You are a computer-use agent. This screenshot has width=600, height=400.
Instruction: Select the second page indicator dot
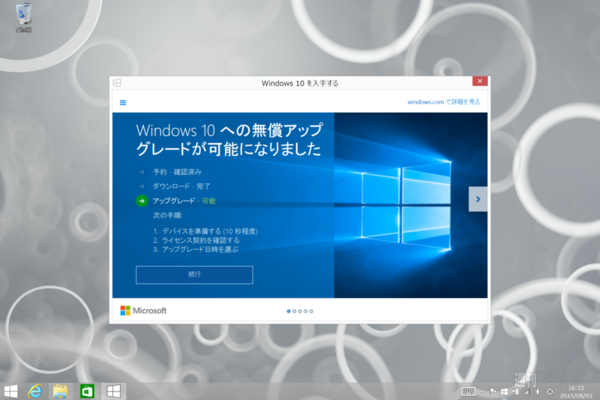pos(294,311)
